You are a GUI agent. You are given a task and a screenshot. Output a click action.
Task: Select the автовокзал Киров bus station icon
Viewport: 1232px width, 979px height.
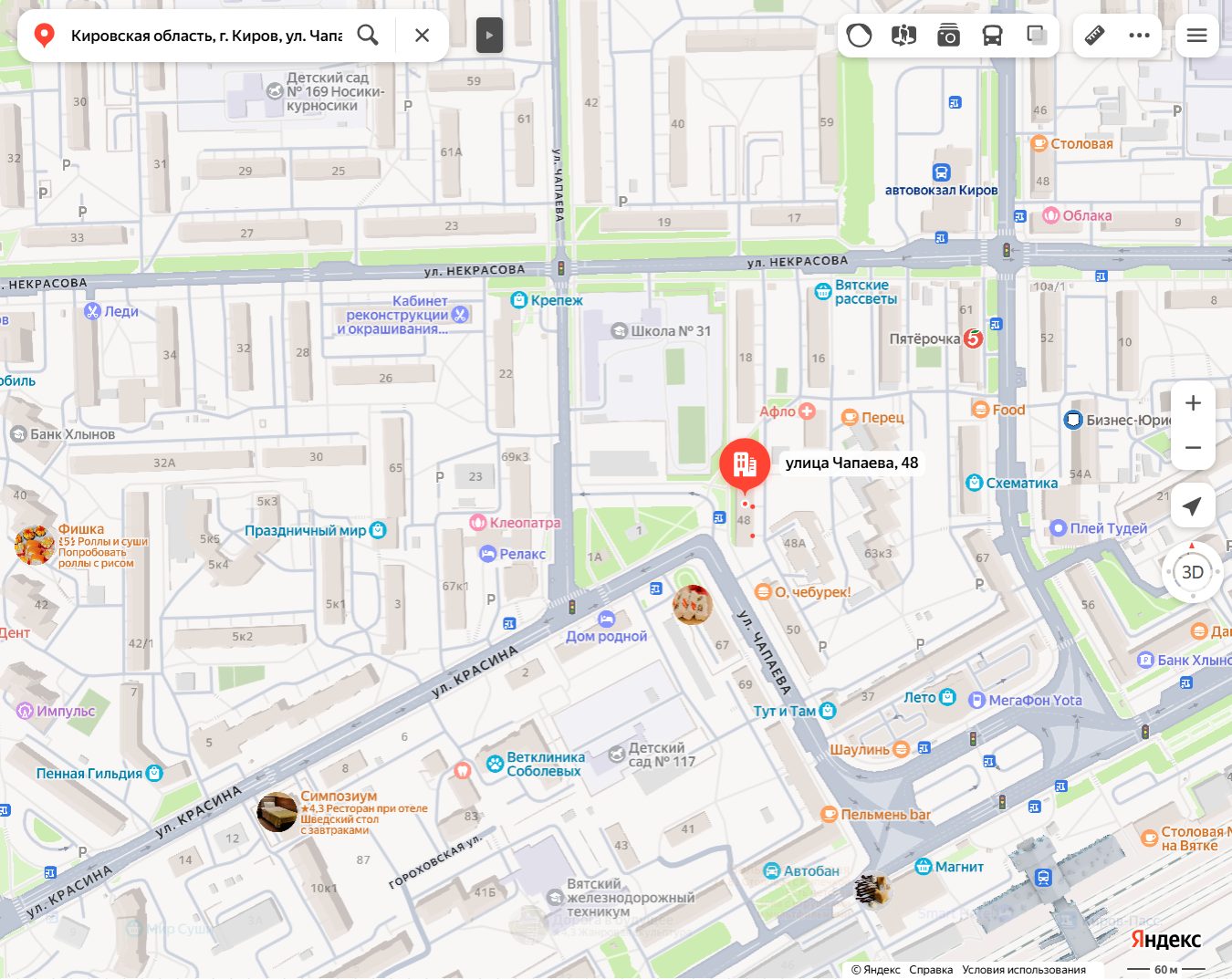(x=941, y=172)
